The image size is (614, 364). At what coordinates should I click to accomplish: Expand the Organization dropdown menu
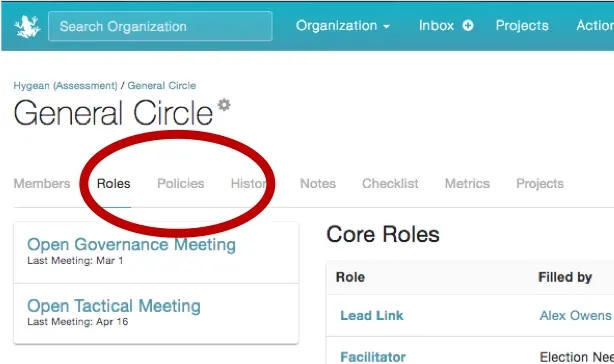(x=343, y=26)
